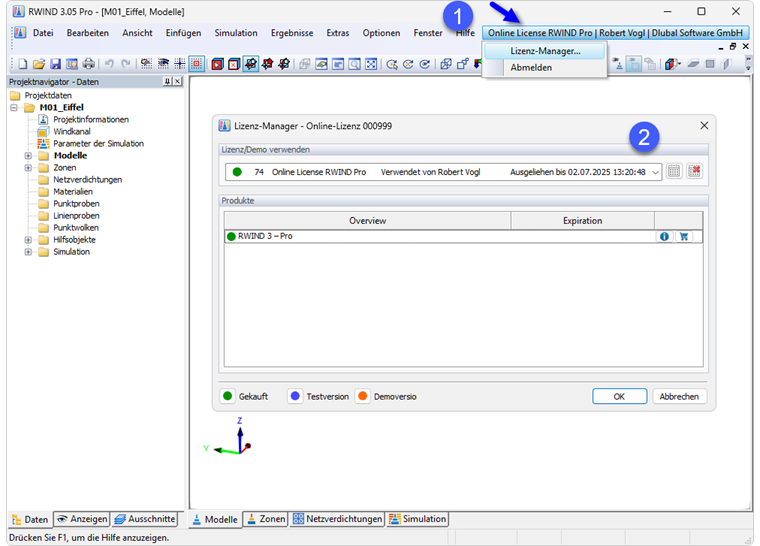
Task: Click the crosshair grid toolbar icon
Action: pyautogui.click(x=179, y=64)
